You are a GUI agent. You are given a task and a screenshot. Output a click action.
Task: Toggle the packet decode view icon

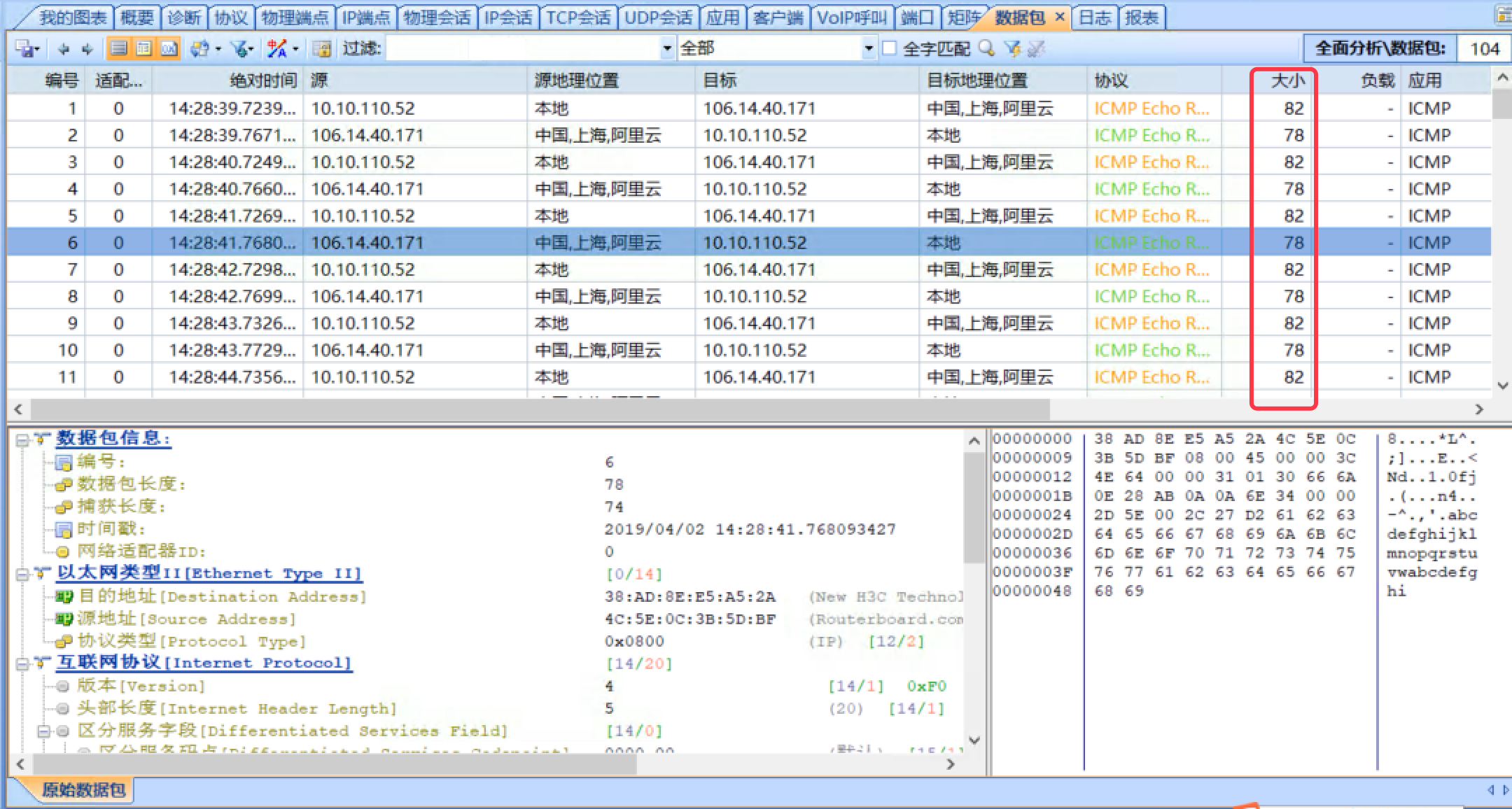coord(144,48)
